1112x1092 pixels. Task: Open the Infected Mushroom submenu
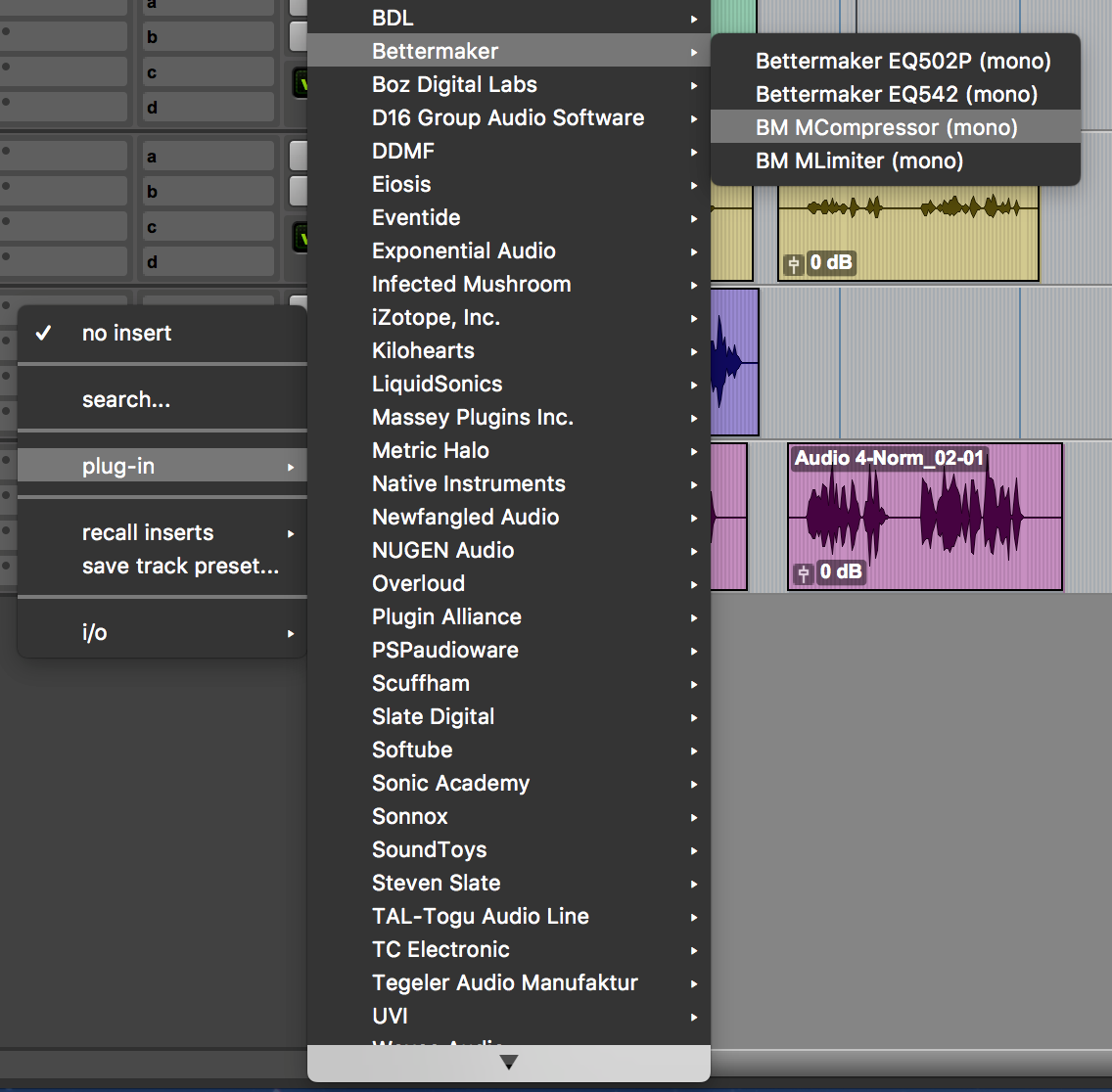tap(508, 285)
